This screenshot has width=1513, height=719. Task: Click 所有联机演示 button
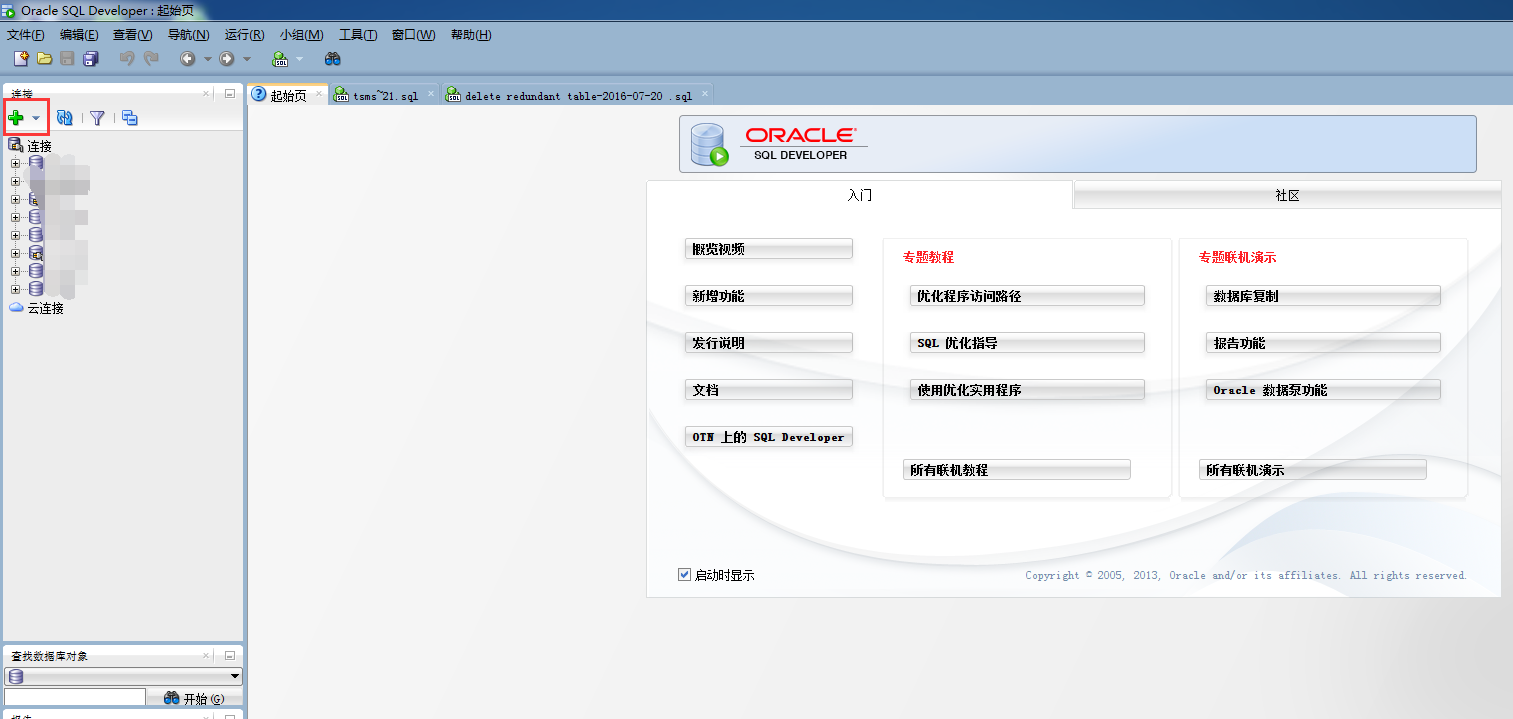[1313, 470]
